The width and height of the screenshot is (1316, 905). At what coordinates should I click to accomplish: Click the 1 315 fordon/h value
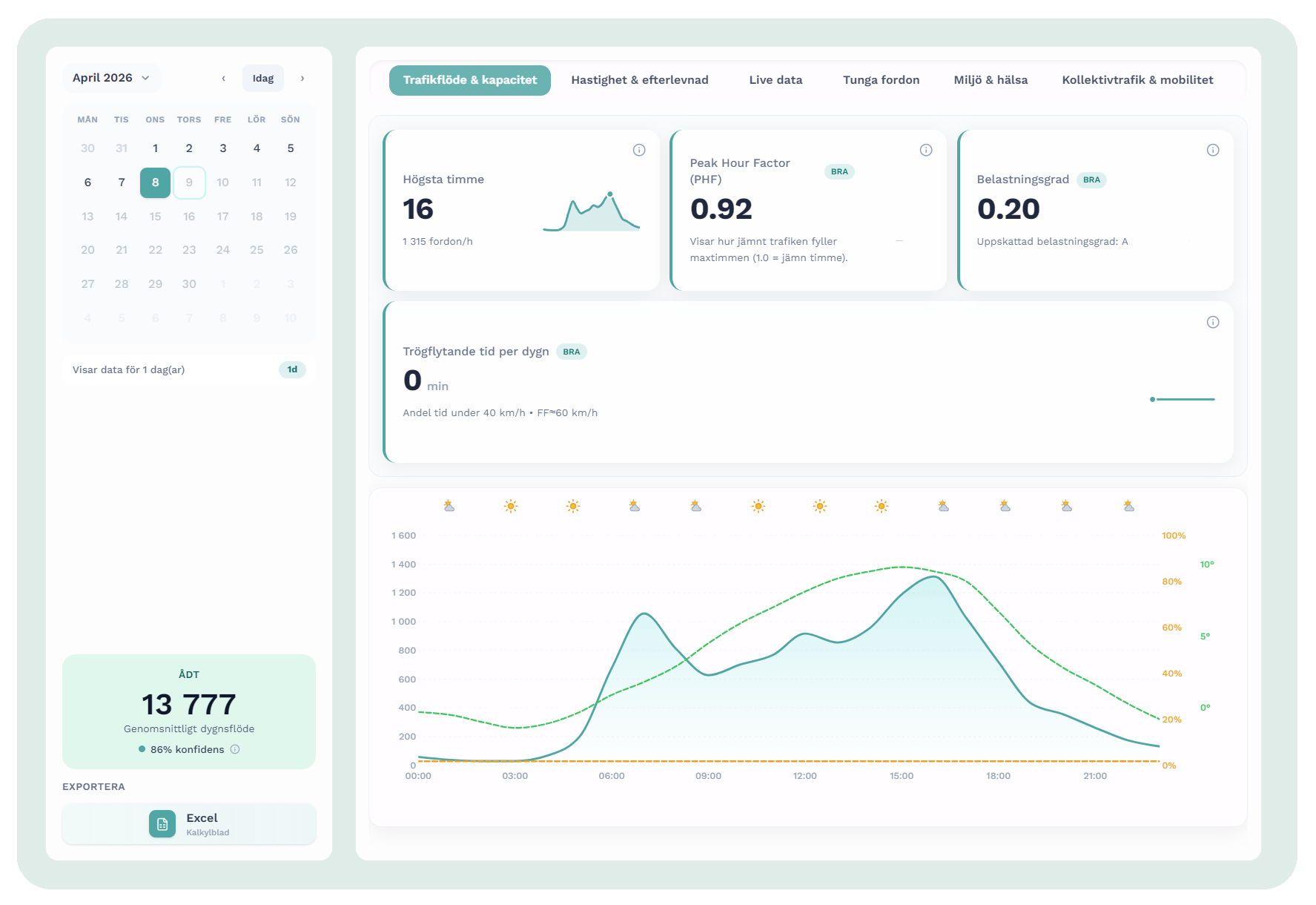(x=437, y=241)
